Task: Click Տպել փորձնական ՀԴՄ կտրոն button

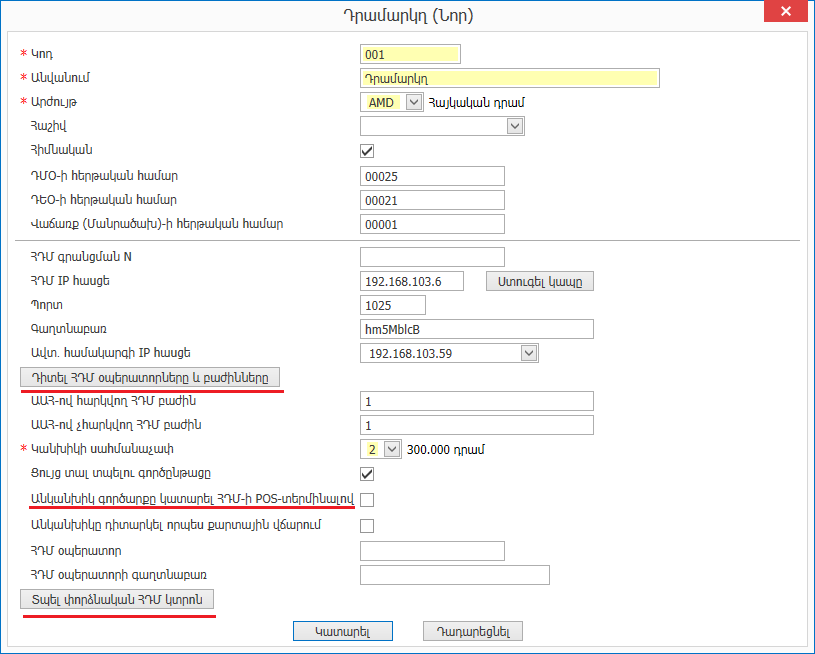Action: click(x=117, y=600)
